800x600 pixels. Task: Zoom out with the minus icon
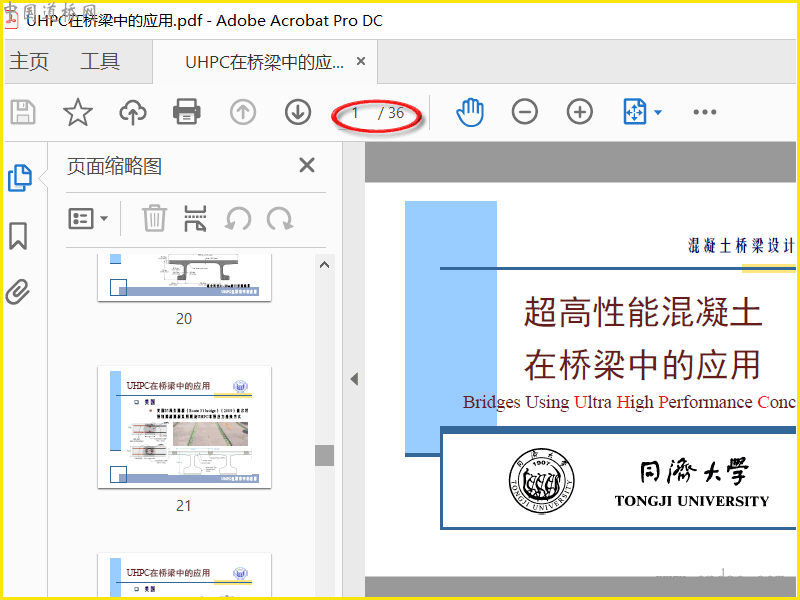click(x=524, y=112)
